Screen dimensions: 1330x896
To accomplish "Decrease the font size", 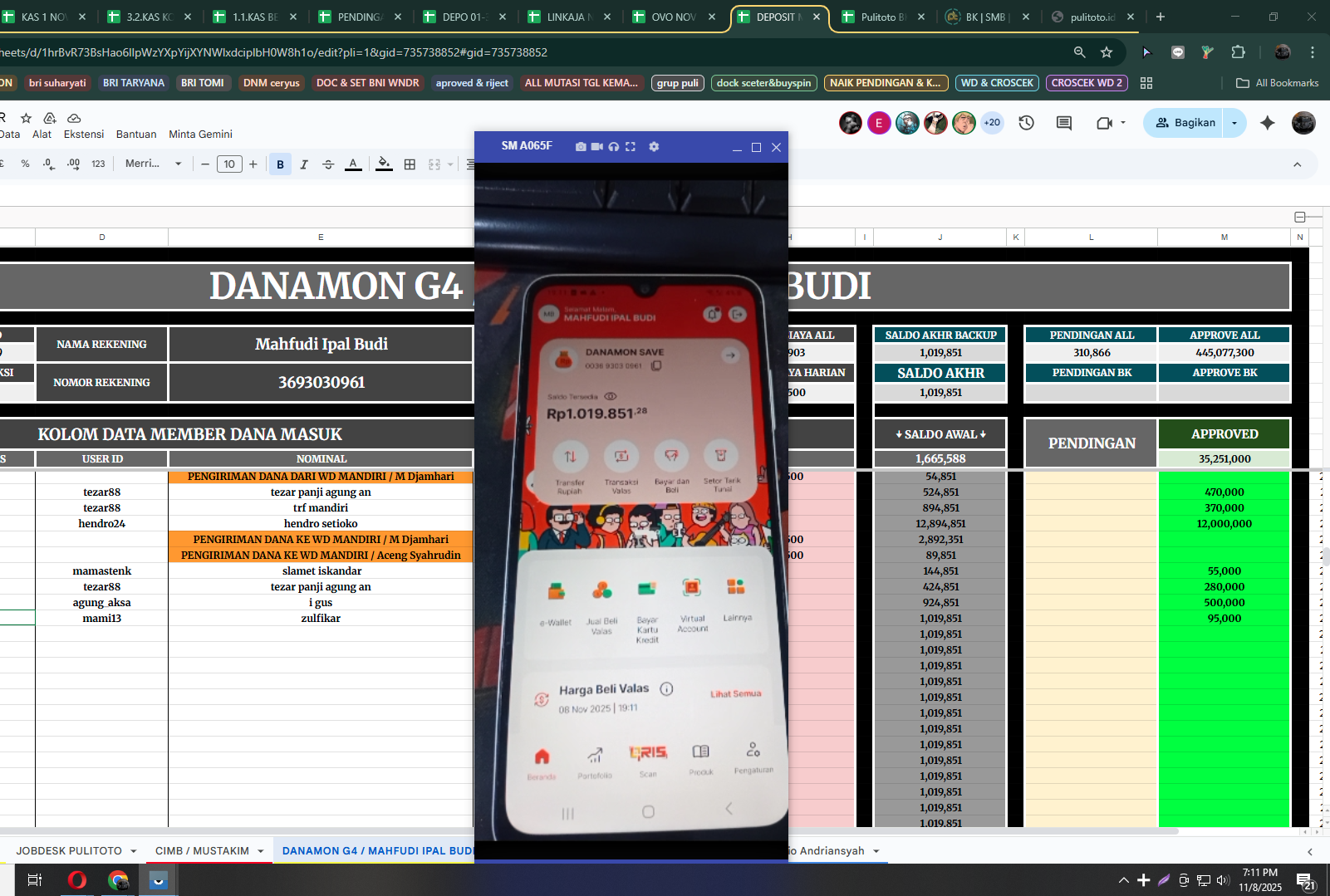I will (205, 164).
